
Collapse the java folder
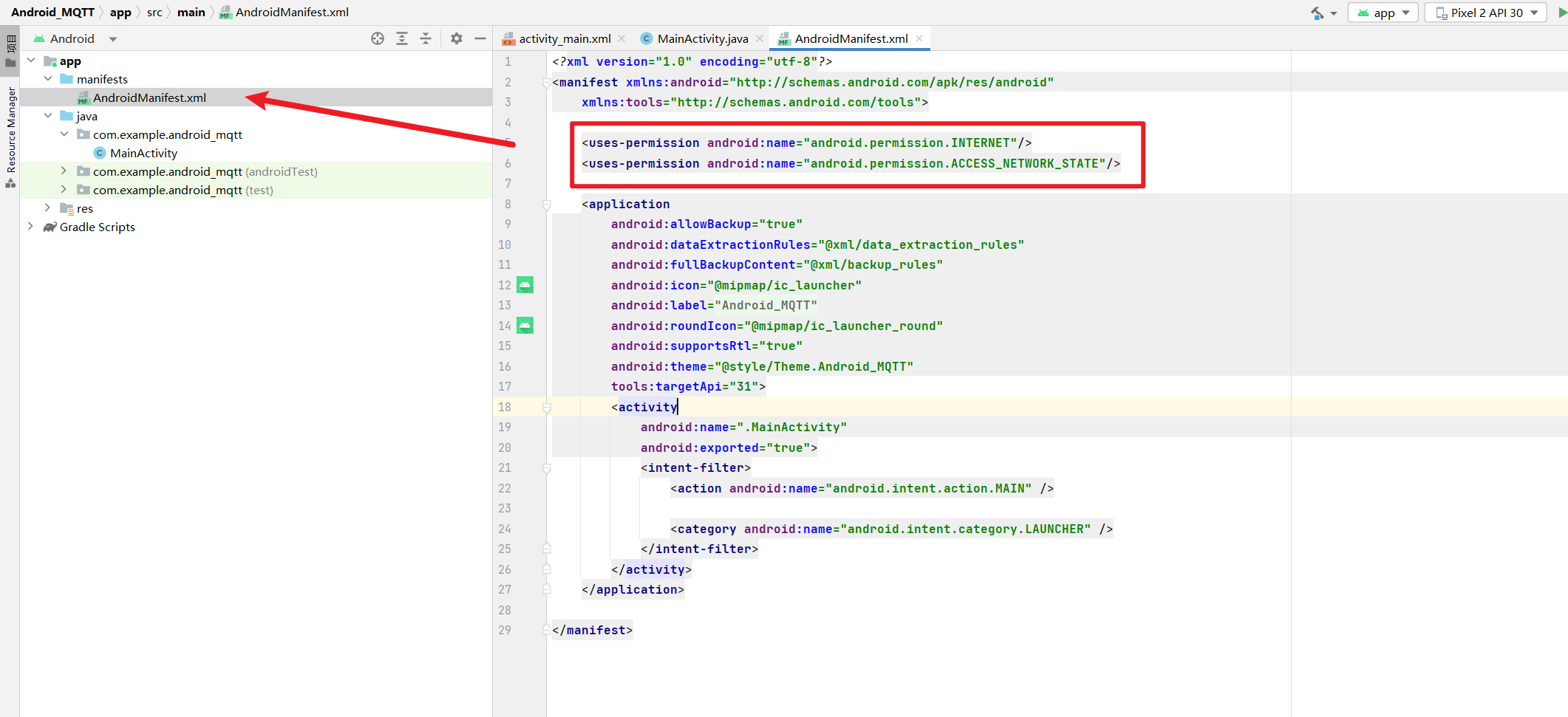(48, 116)
